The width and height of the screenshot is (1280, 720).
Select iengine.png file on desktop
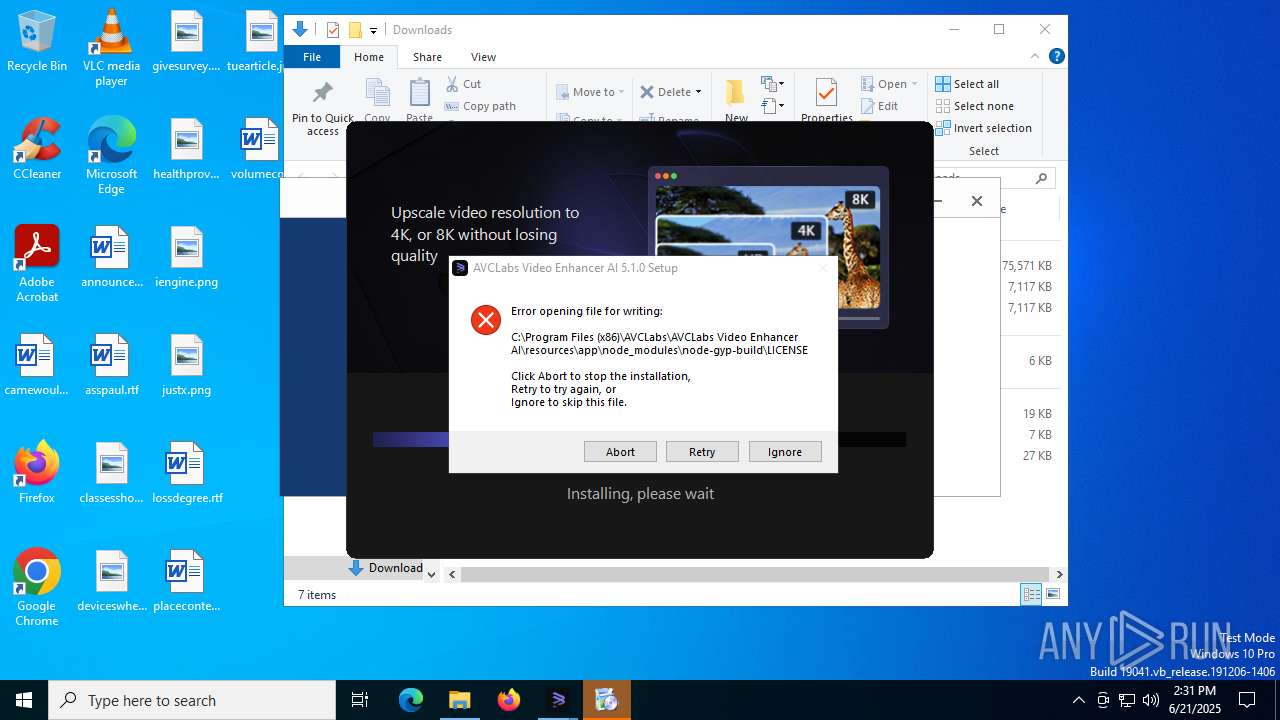[x=186, y=257]
